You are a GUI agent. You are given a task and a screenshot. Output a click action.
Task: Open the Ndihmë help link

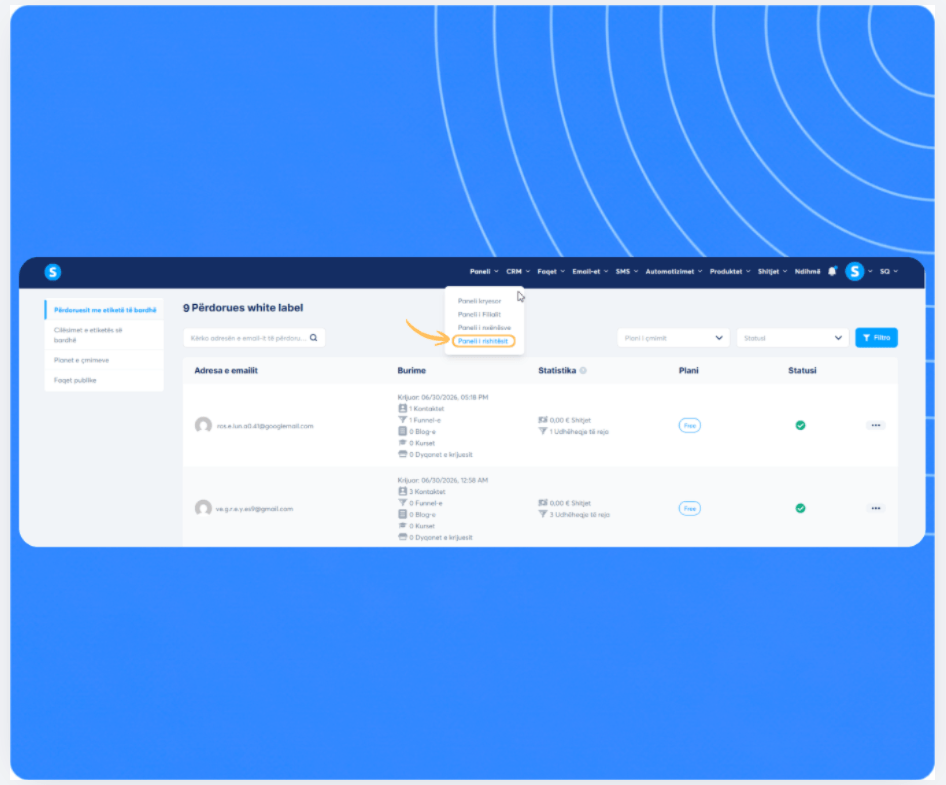click(x=807, y=272)
